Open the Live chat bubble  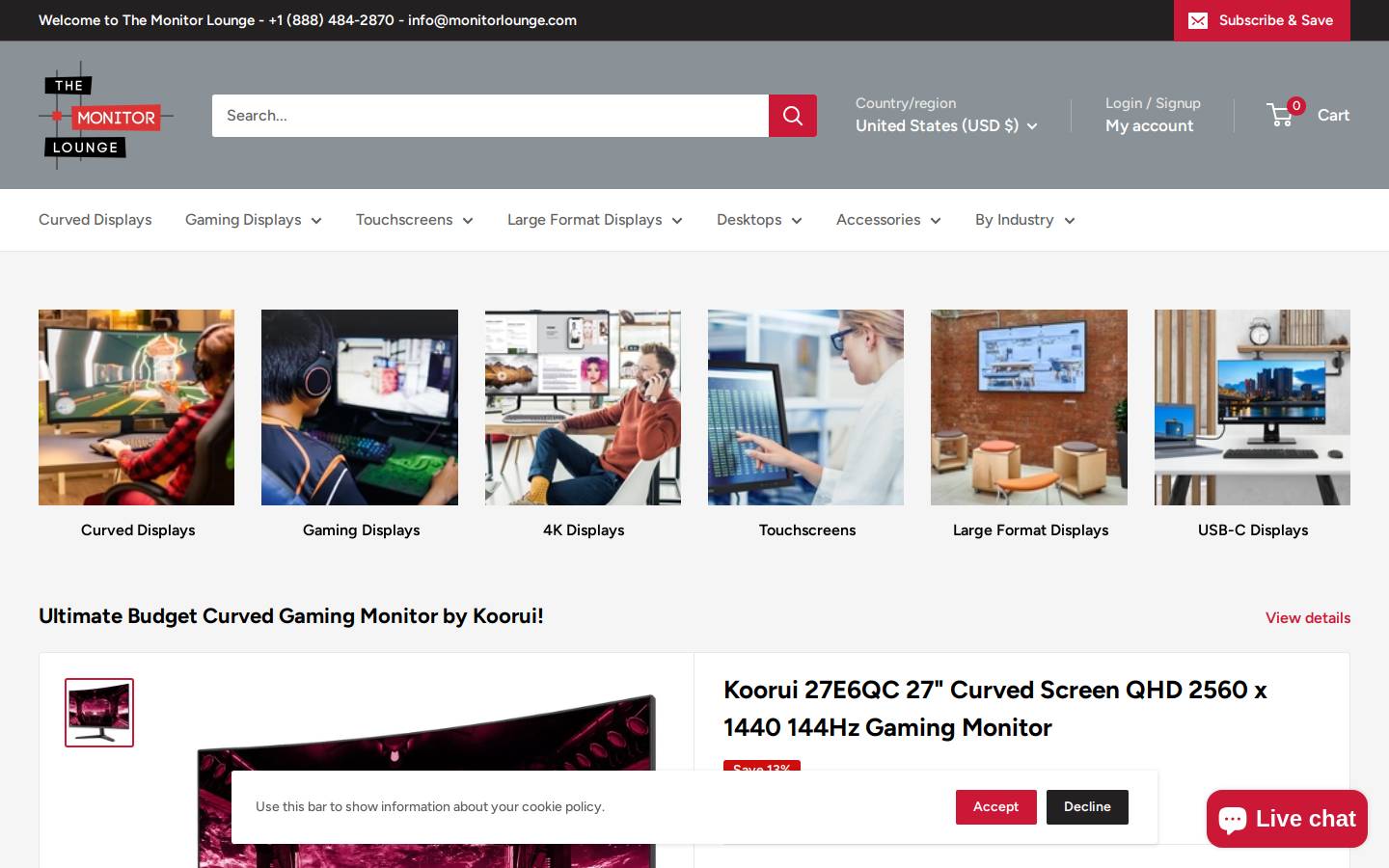click(x=1287, y=819)
